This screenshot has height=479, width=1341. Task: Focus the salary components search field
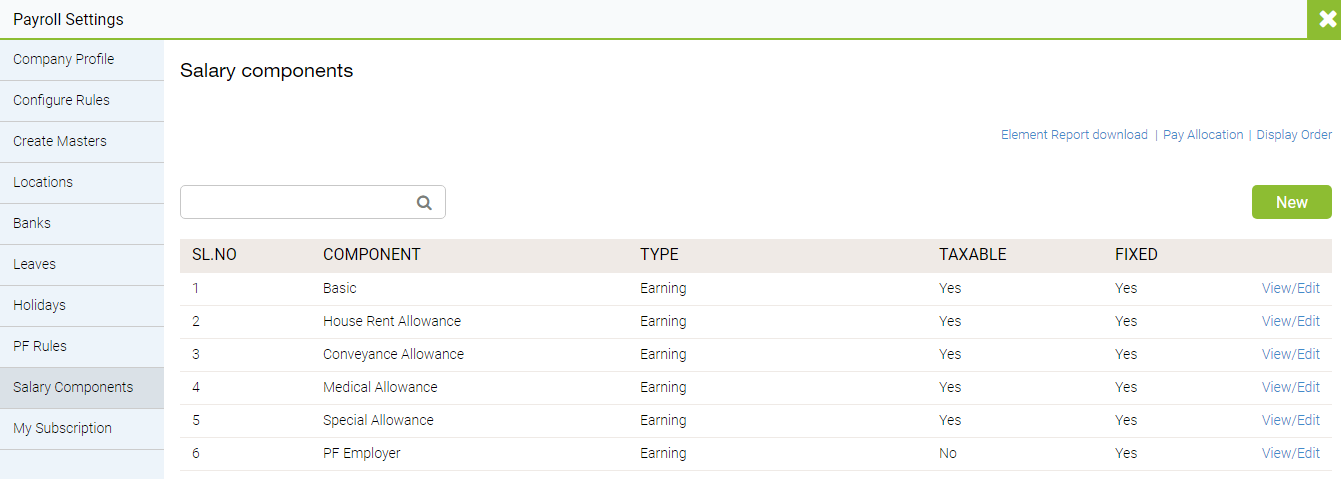click(313, 202)
